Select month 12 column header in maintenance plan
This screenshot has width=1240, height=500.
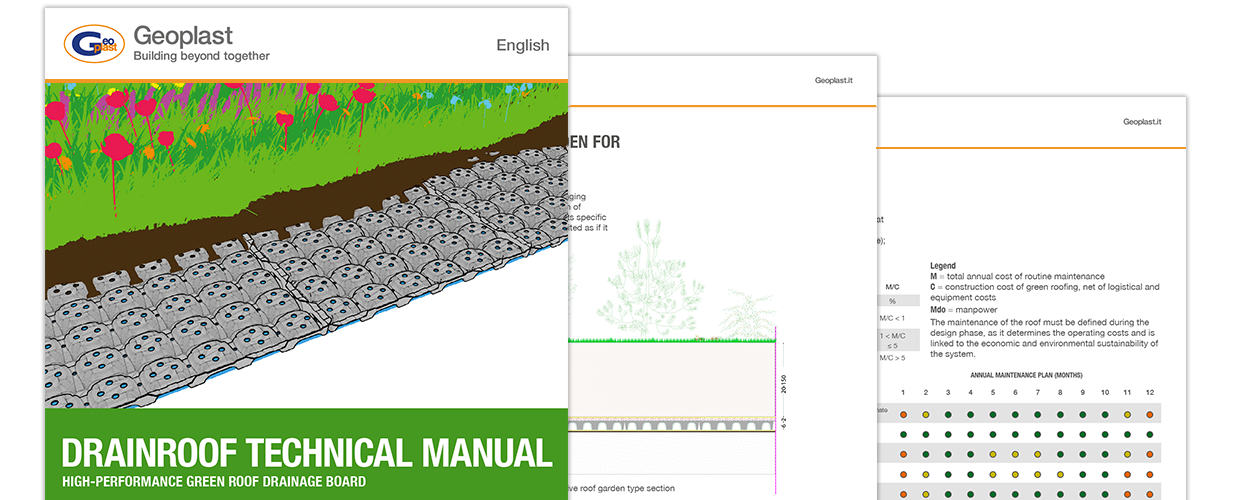tap(1149, 392)
